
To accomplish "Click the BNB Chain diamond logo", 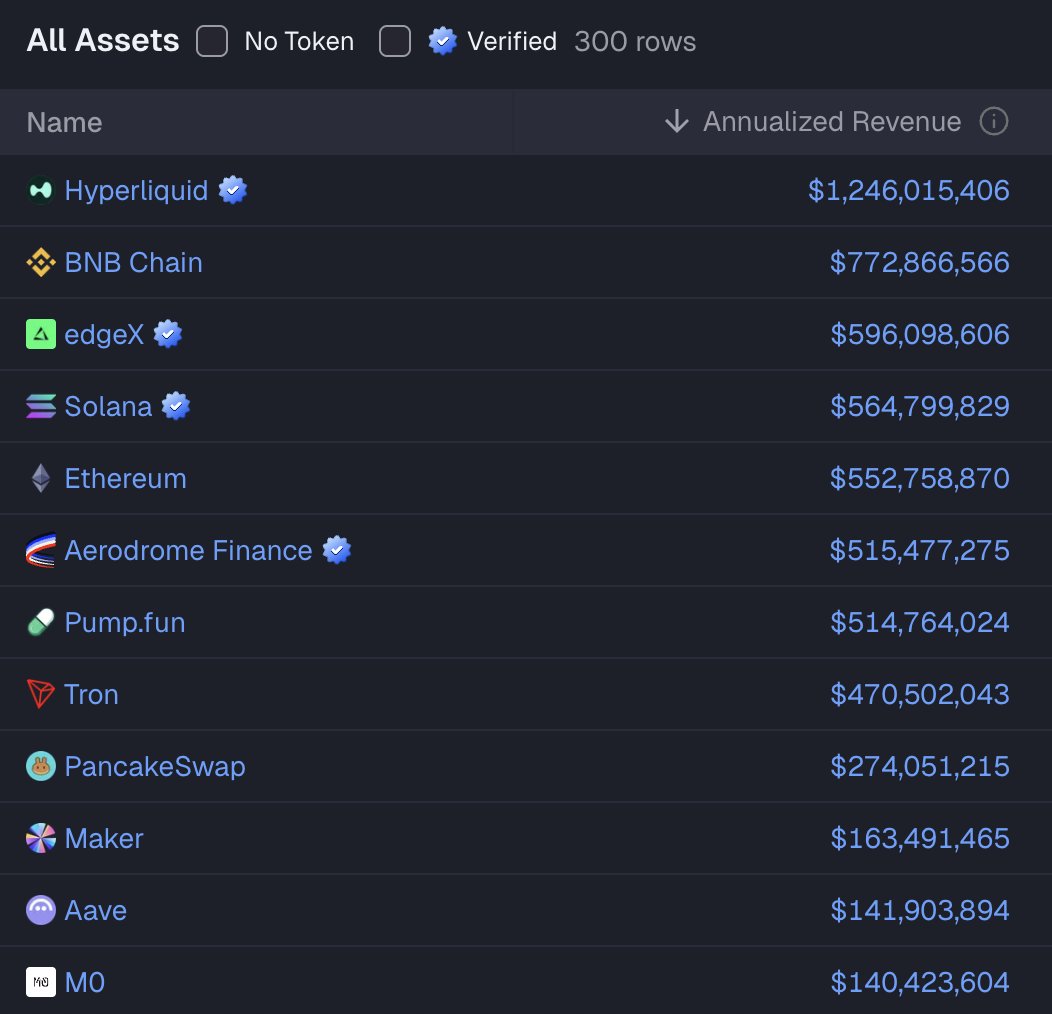I will coord(38,262).
